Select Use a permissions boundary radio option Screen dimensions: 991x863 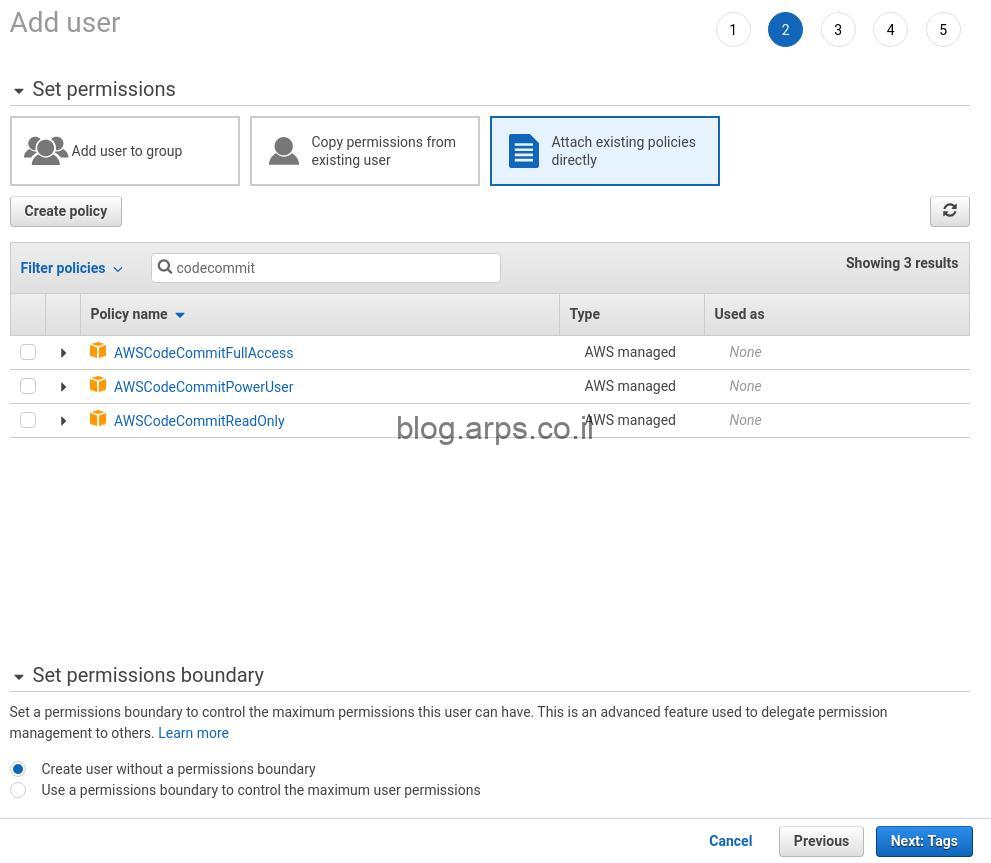pos(18,790)
